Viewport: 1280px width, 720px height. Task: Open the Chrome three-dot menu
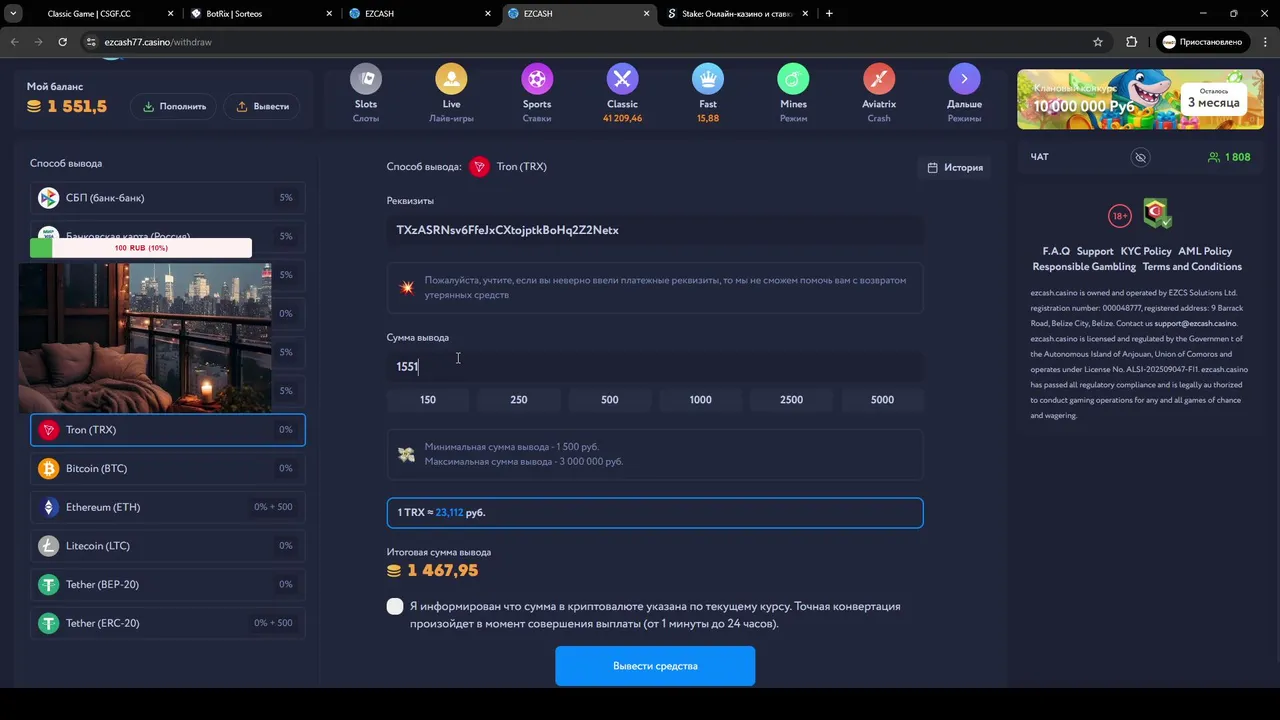[x=1264, y=42]
